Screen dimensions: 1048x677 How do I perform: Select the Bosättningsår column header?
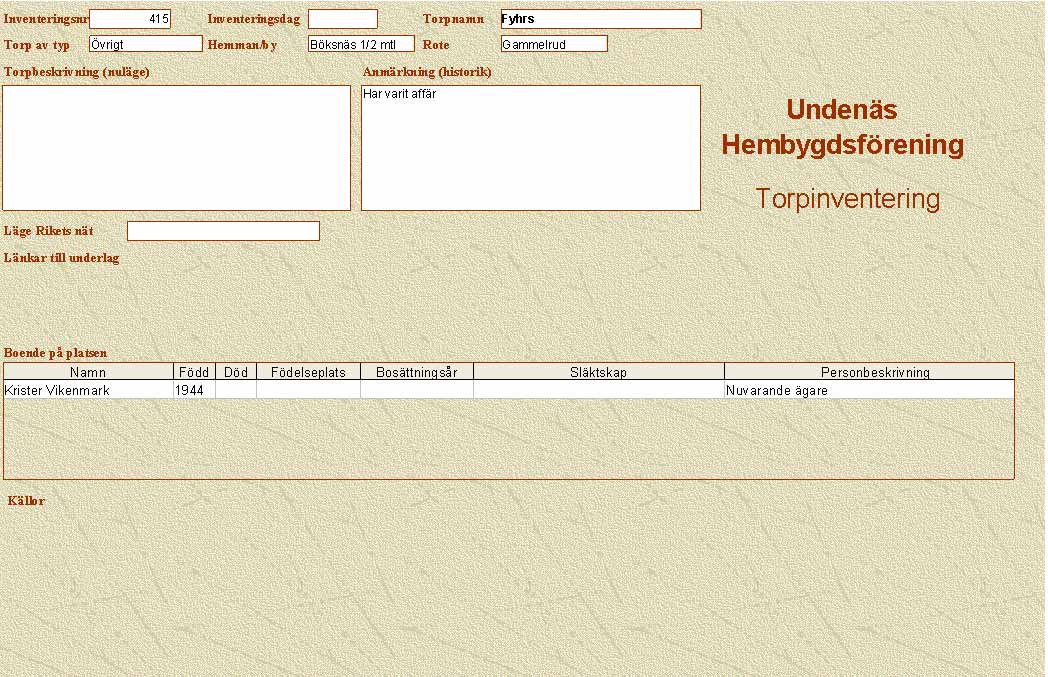coord(416,372)
